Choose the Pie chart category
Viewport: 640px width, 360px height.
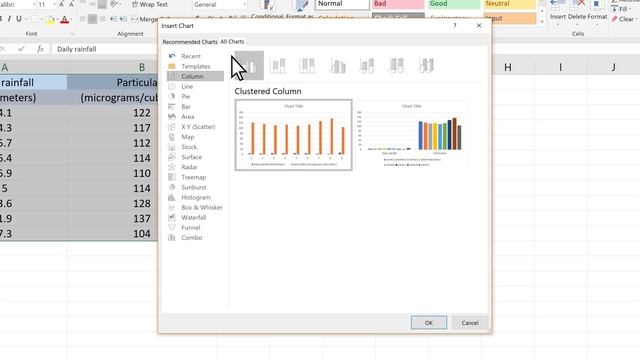click(x=195, y=96)
